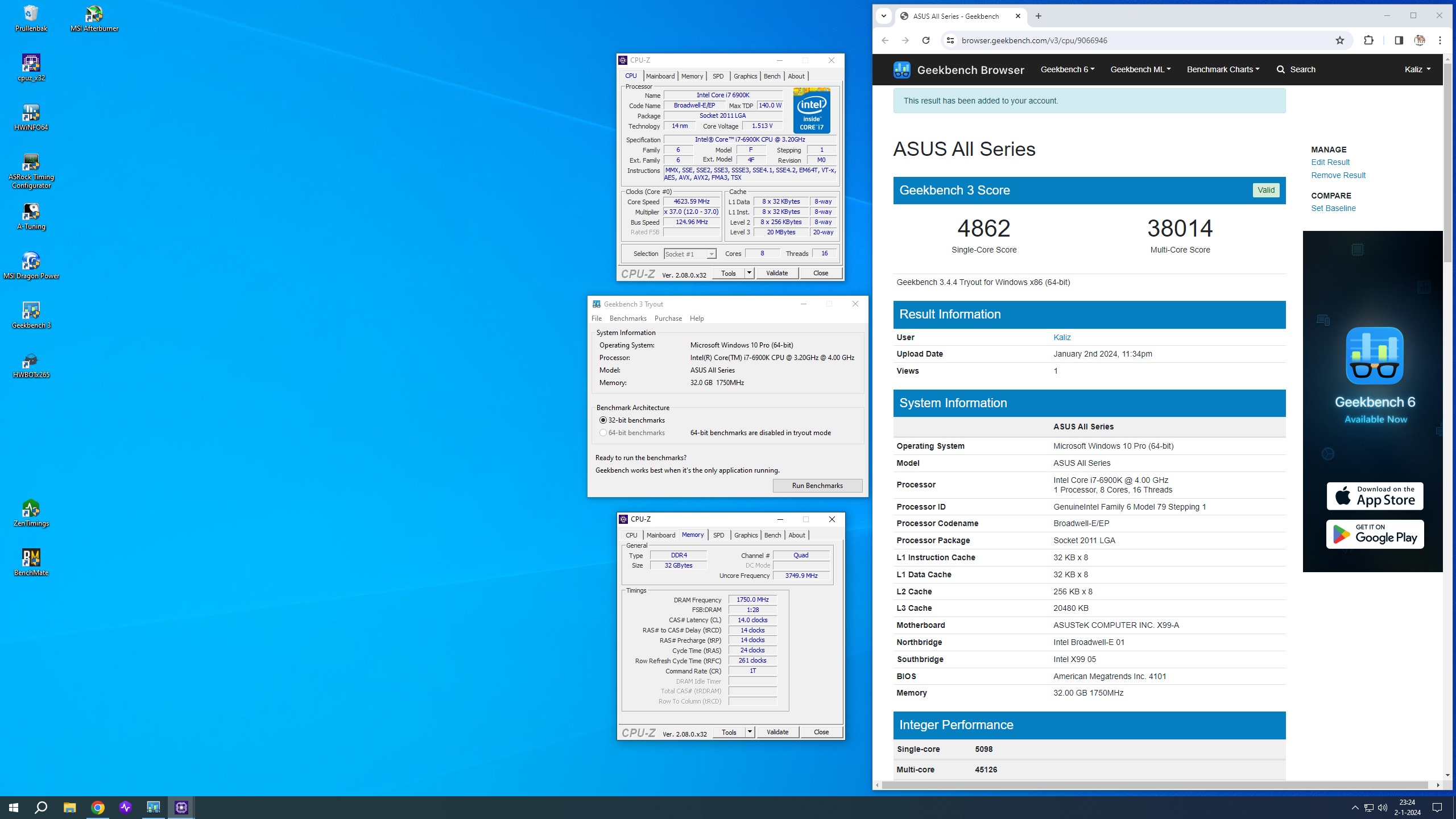Image resolution: width=1456 pixels, height=819 pixels.
Task: Select disabled 64-bit benchmarks radio button
Action: tap(603, 433)
